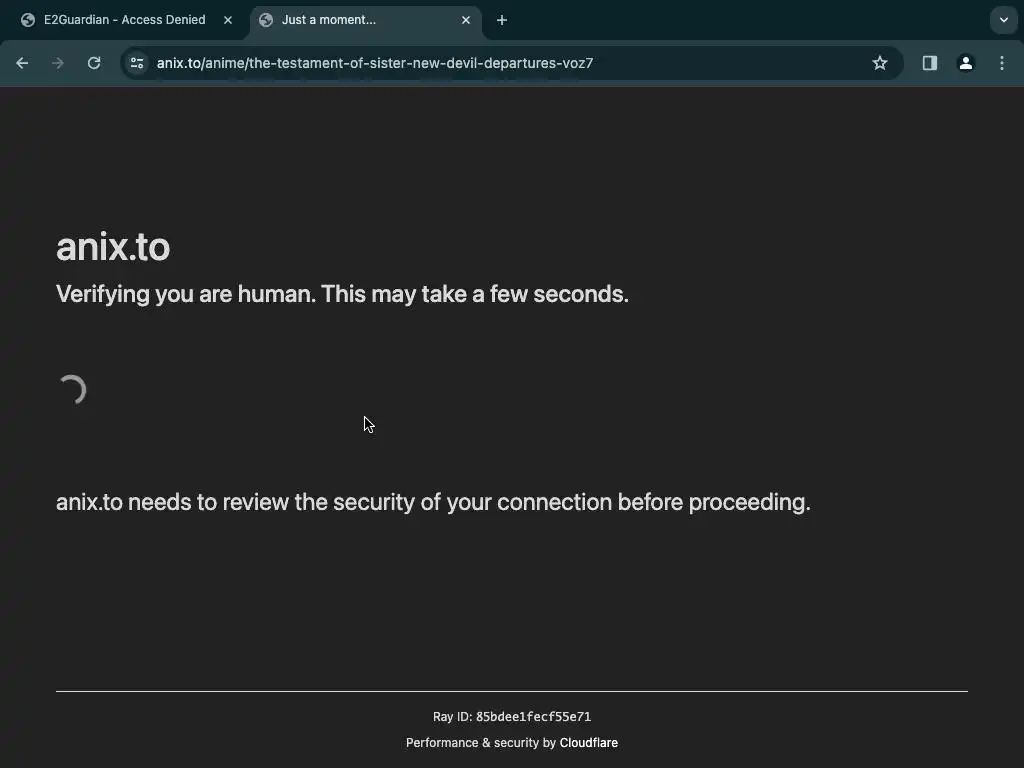Click the back navigation arrow
Screen dimensions: 1024x768
pyautogui.click(x=22, y=63)
